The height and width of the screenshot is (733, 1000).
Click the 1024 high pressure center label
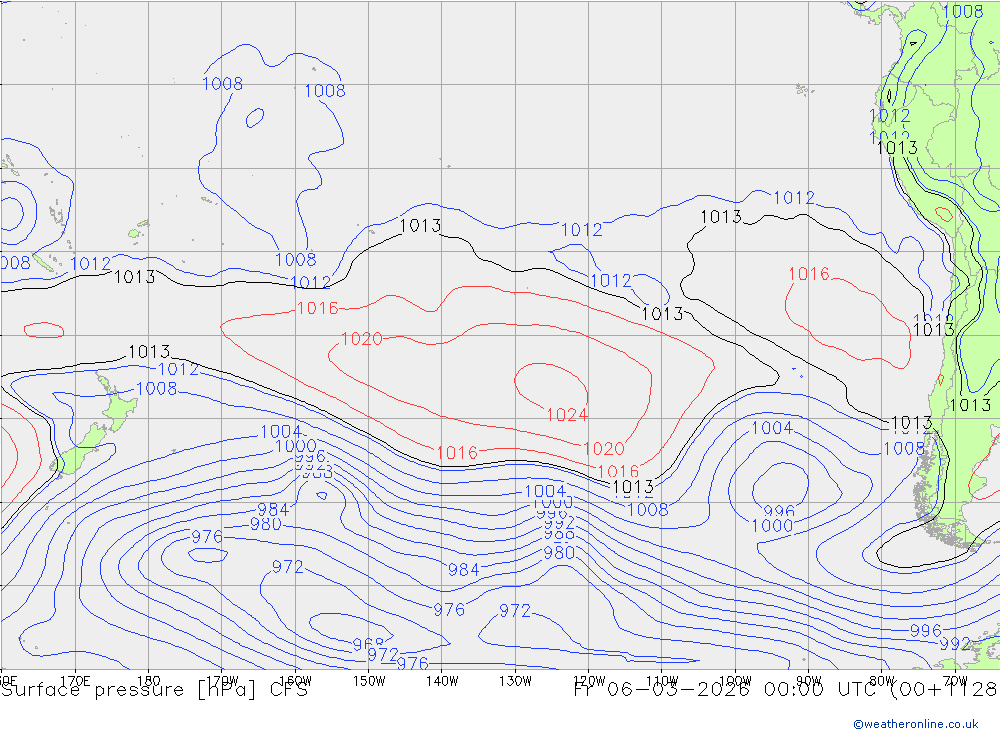[x=567, y=415]
